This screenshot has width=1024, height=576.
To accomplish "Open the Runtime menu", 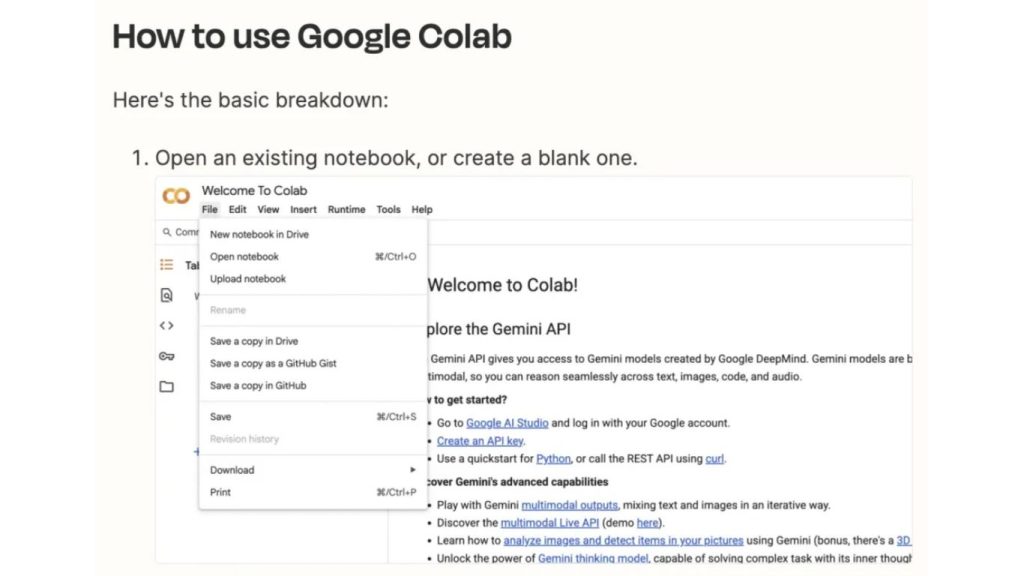I will click(x=346, y=210).
